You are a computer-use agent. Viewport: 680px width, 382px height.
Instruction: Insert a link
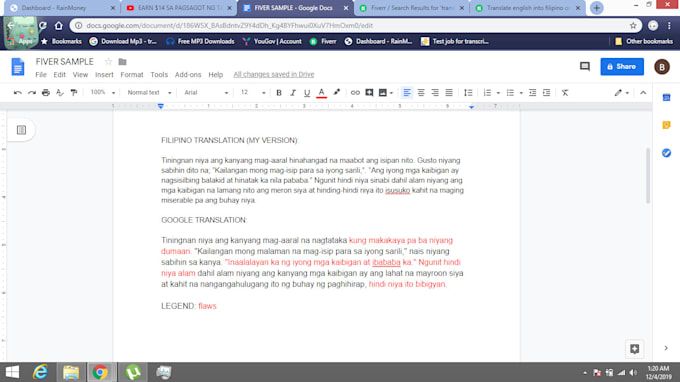(x=355, y=92)
